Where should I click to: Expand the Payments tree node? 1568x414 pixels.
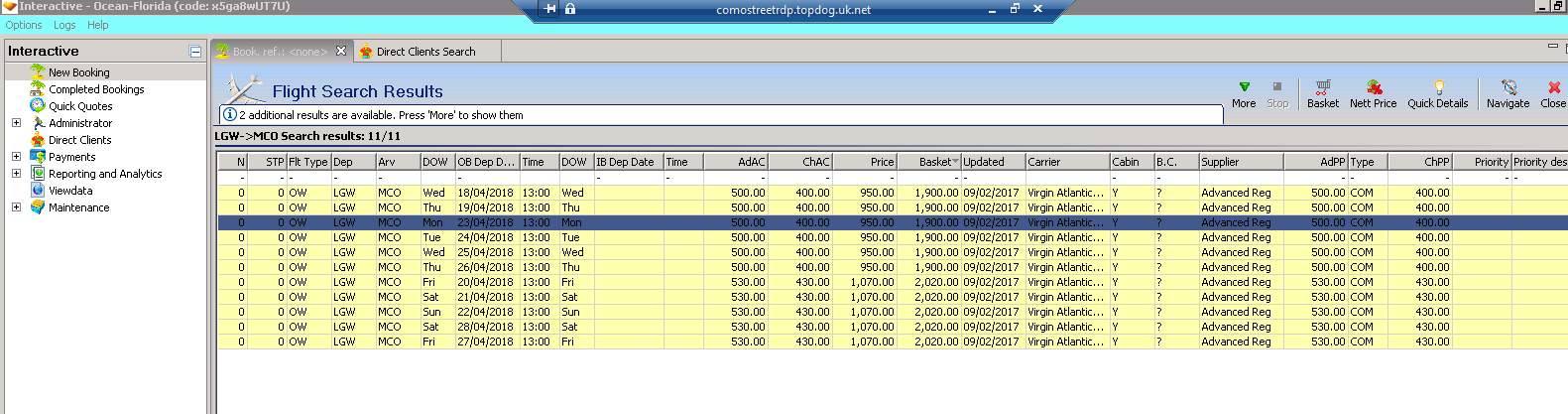click(16, 157)
